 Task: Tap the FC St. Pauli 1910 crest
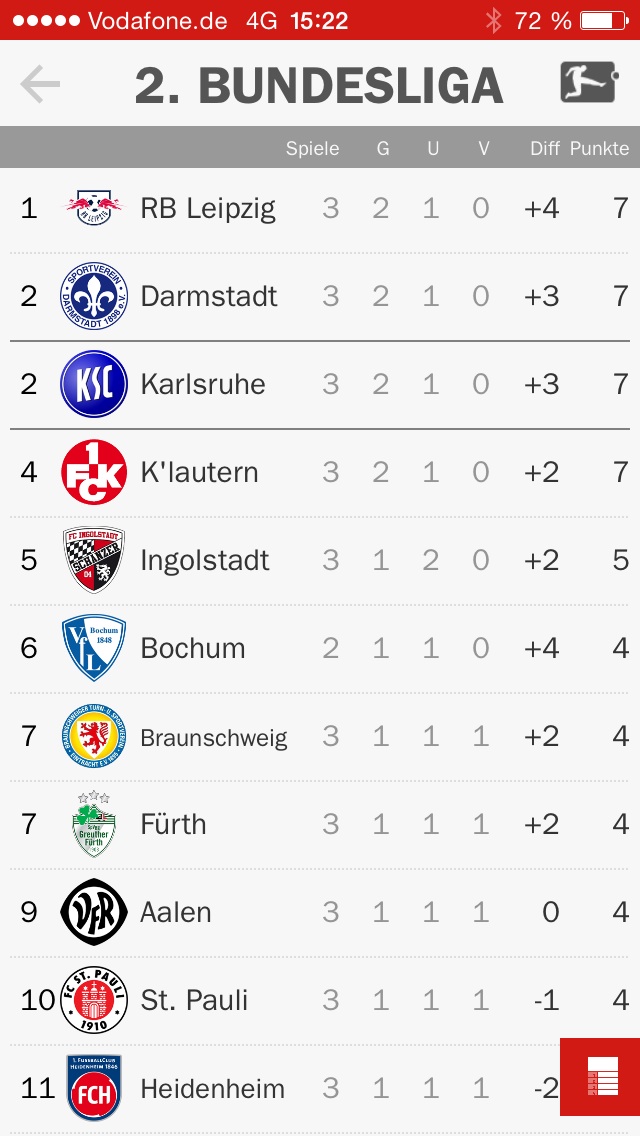pyautogui.click(x=94, y=1001)
